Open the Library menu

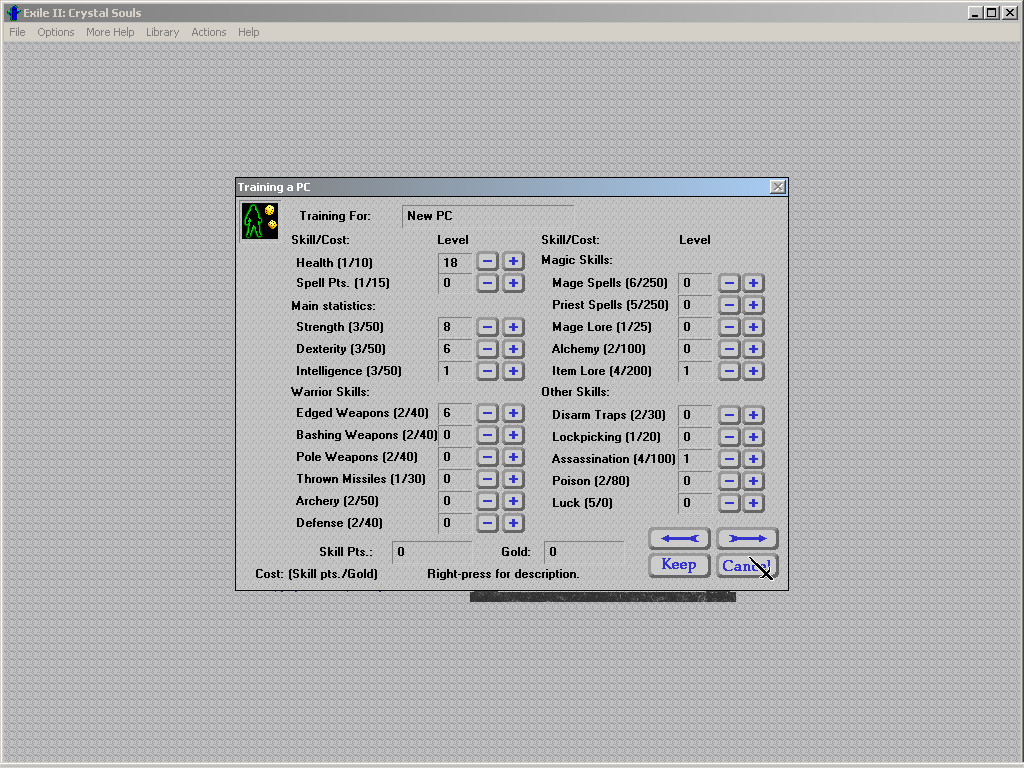pyautogui.click(x=162, y=32)
